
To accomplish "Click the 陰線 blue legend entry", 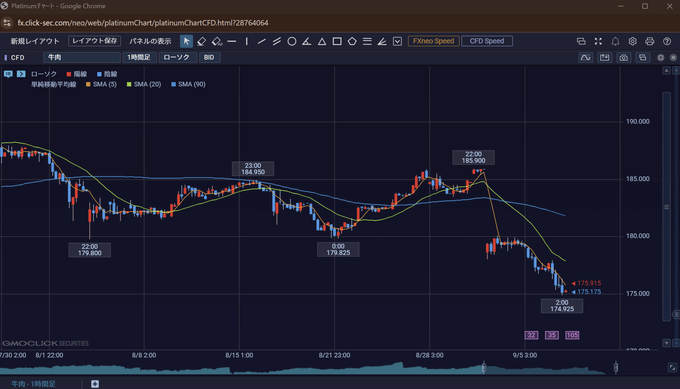I will [x=107, y=74].
